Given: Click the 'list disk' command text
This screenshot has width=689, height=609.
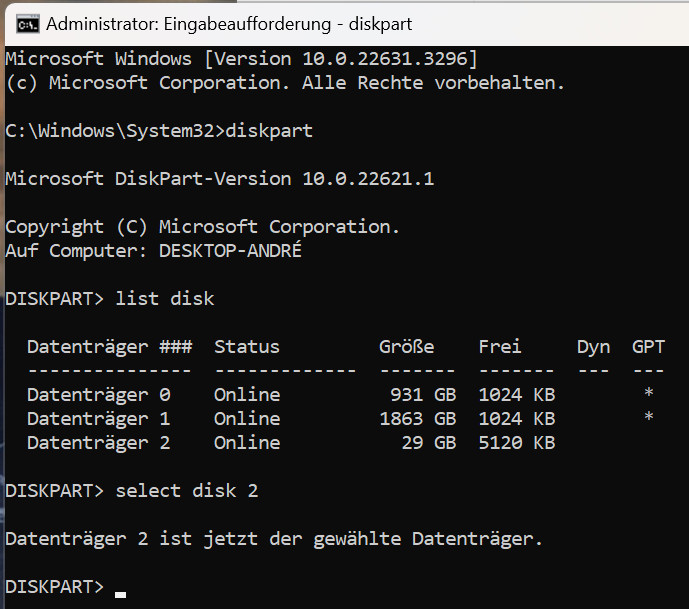Looking at the screenshot, I should [x=164, y=299].
